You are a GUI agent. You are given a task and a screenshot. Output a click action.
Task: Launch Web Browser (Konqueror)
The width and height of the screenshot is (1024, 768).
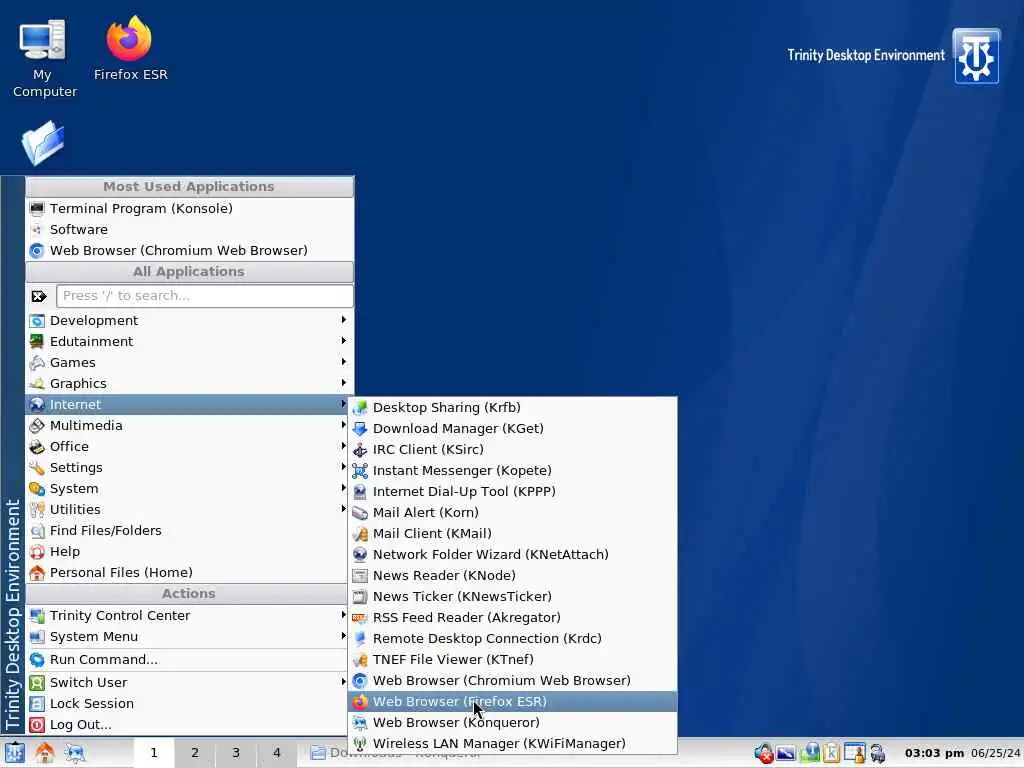513,722
